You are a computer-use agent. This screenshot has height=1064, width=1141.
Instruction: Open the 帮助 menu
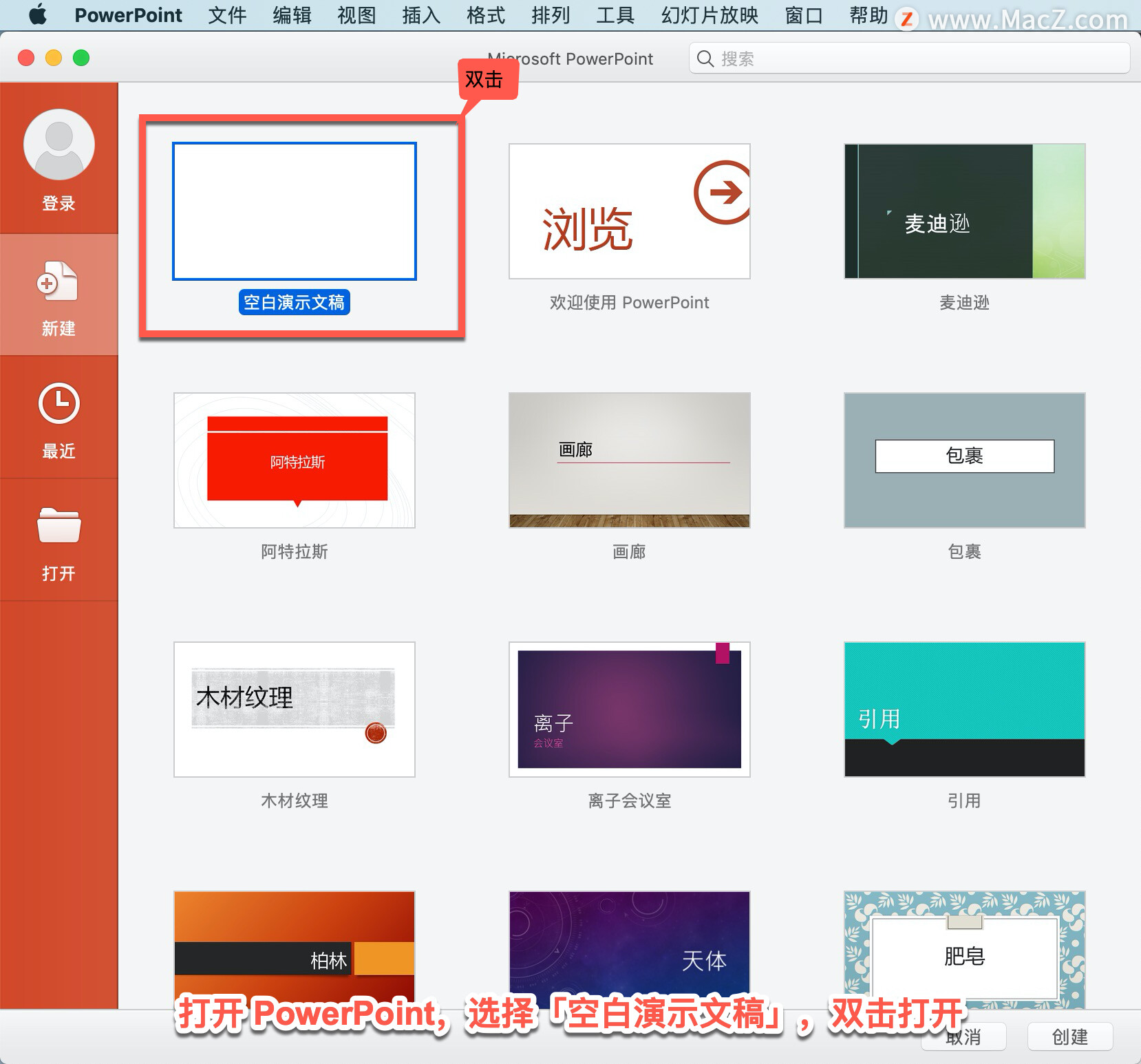868,15
